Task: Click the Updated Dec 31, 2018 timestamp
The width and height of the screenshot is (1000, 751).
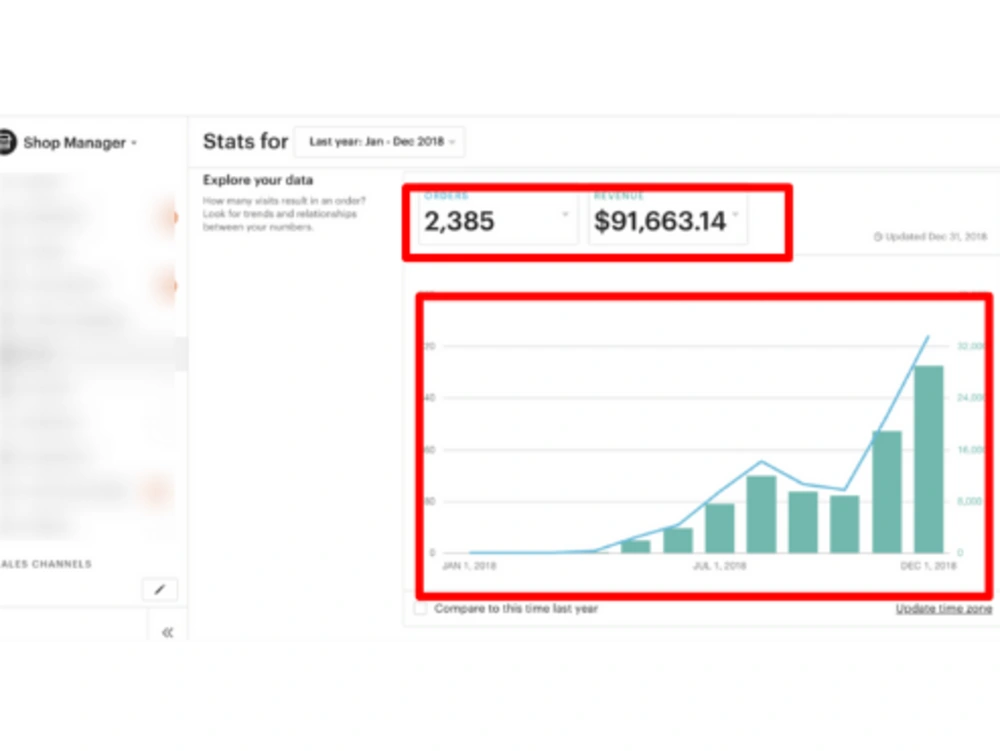Action: click(x=930, y=237)
